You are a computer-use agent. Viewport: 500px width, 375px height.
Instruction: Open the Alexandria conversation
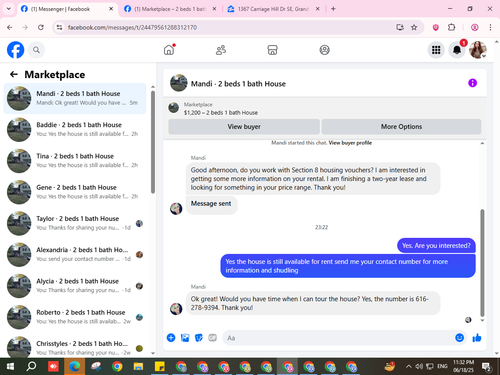point(75,254)
